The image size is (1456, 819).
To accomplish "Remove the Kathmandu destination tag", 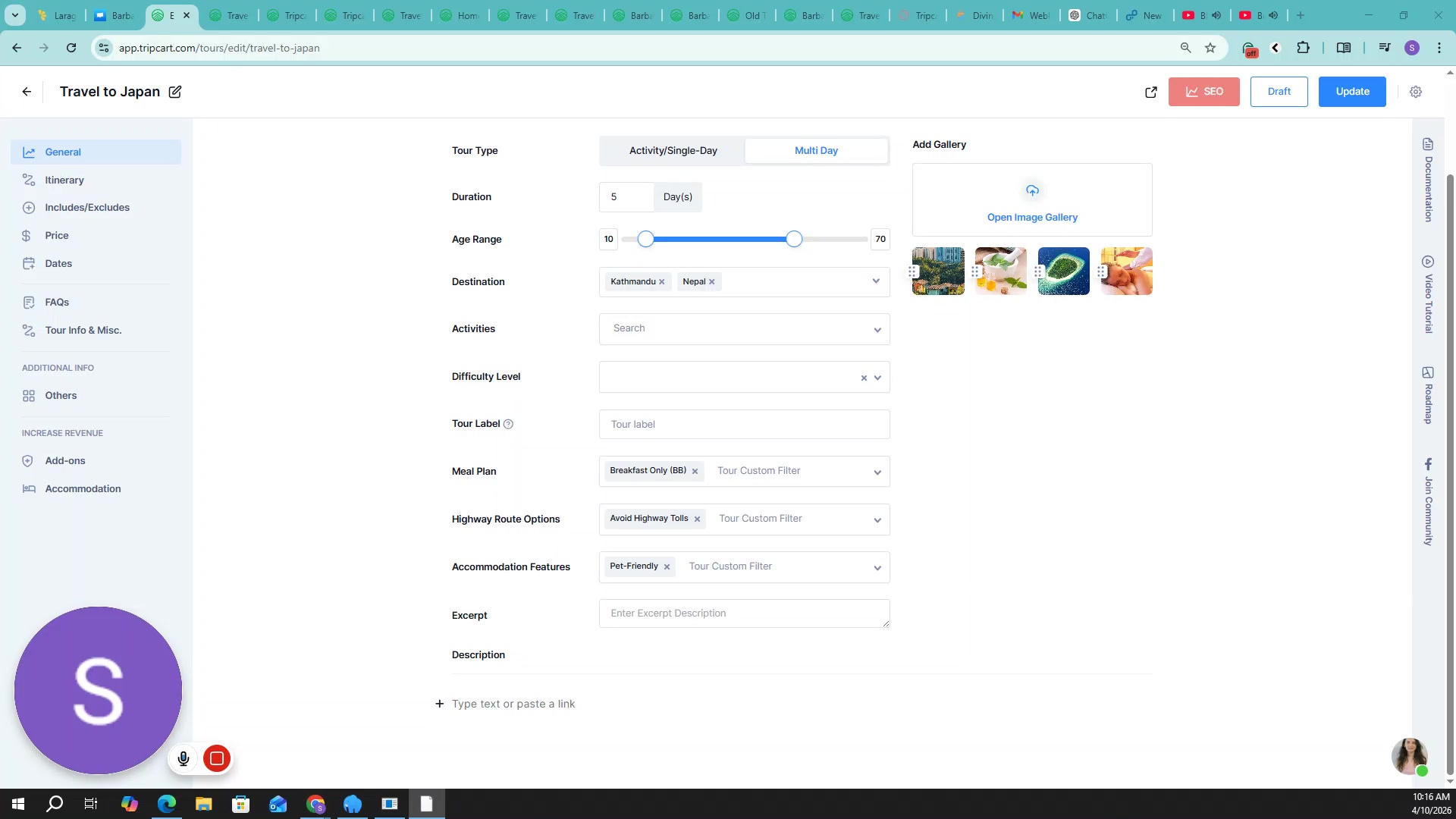I will pyautogui.click(x=662, y=282).
